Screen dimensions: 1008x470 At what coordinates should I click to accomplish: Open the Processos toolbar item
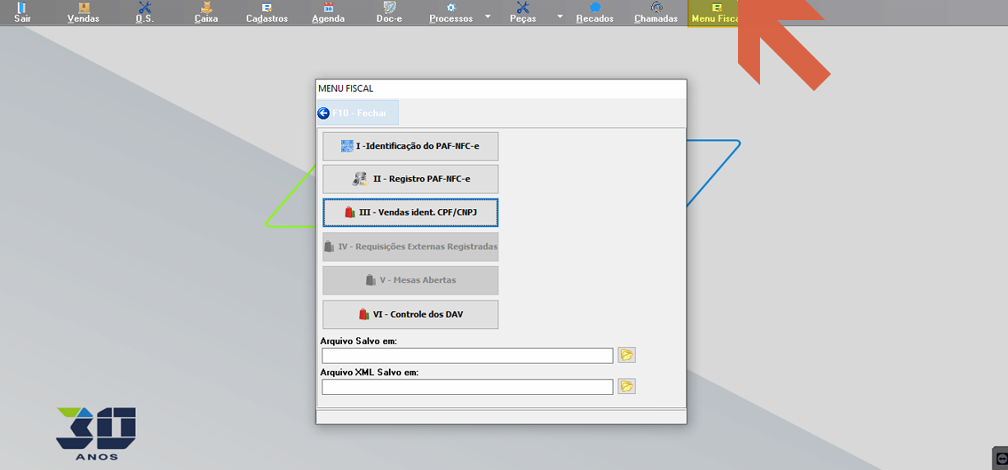(x=451, y=13)
